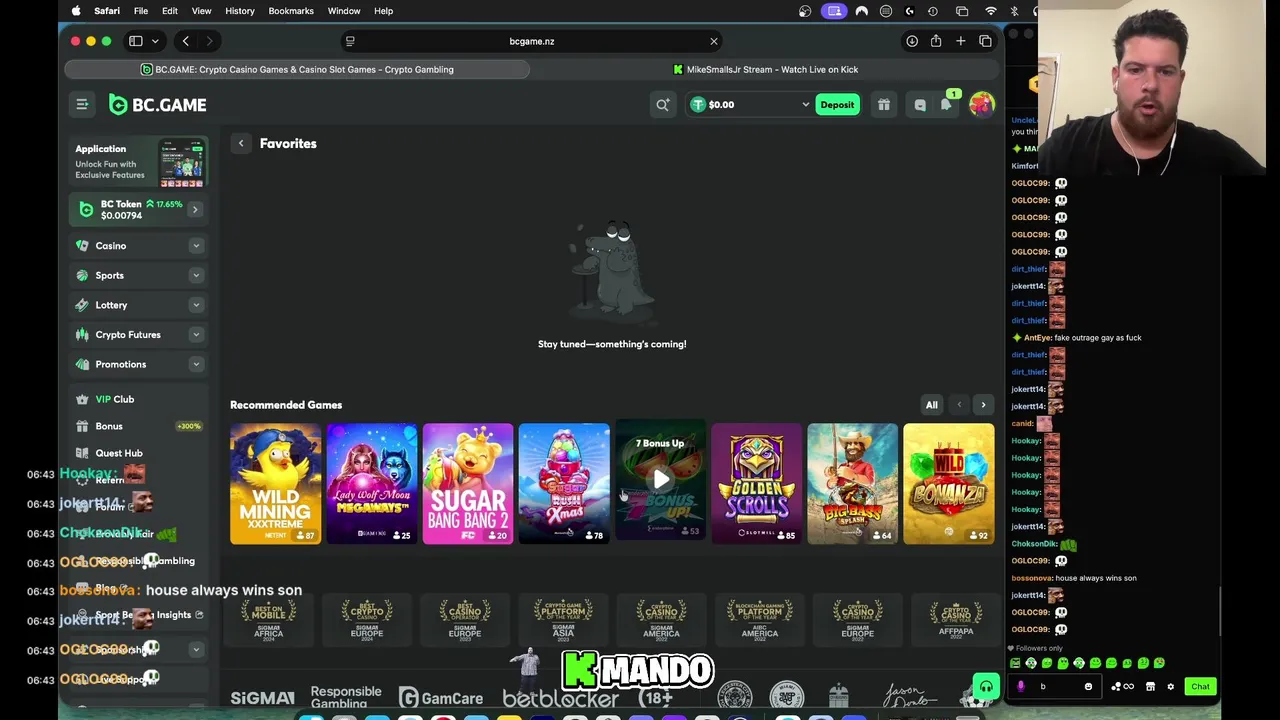Viewport: 1280px width, 720px height.
Task: Click the Safari back navigation arrow
Action: coord(186,41)
